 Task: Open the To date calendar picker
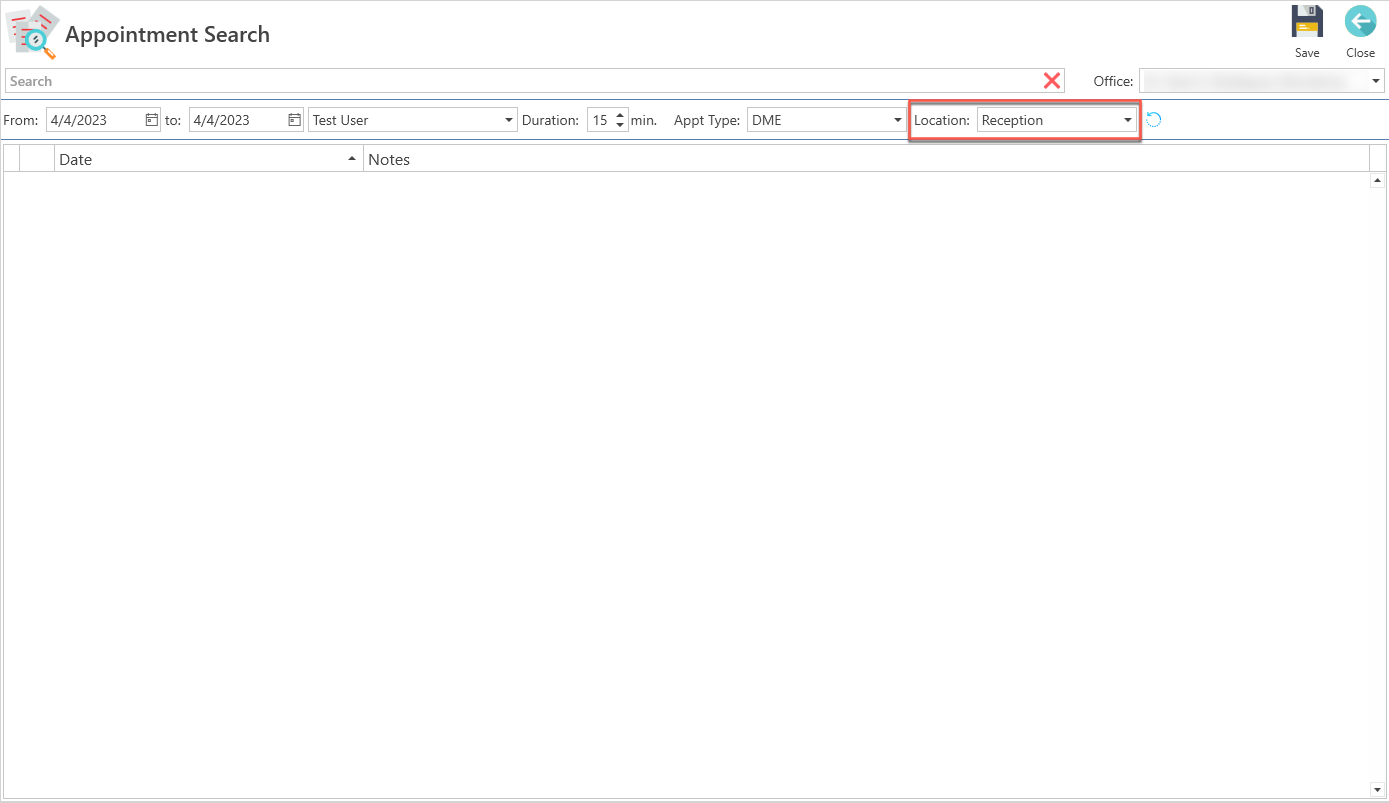[295, 120]
